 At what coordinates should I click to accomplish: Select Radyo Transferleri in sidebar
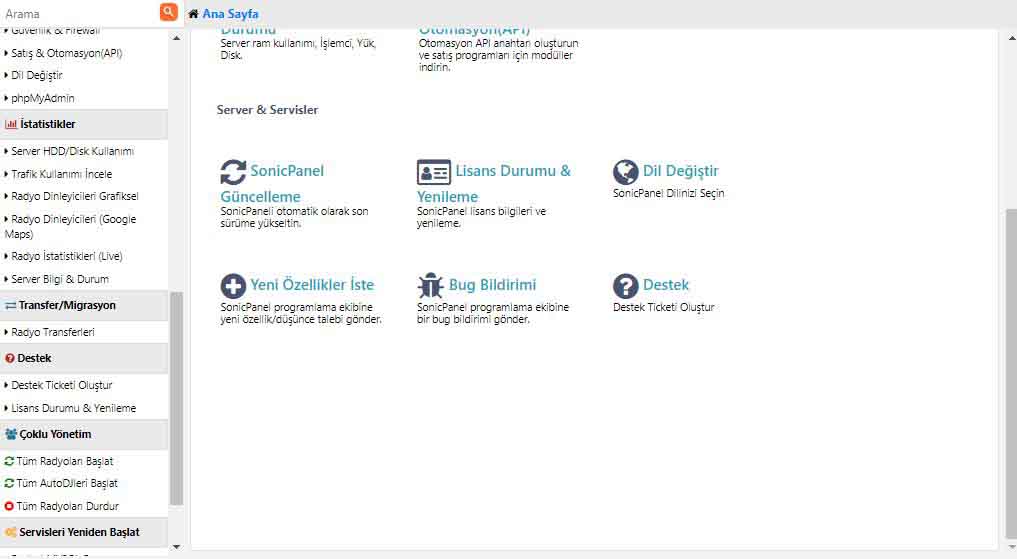(53, 332)
